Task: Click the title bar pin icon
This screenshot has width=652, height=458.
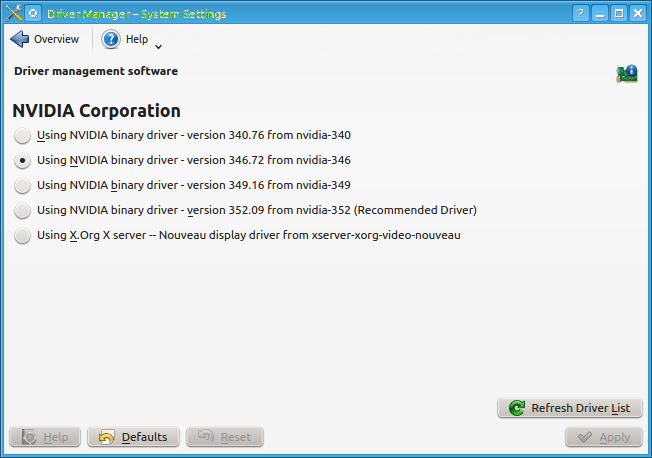Action: coord(33,13)
